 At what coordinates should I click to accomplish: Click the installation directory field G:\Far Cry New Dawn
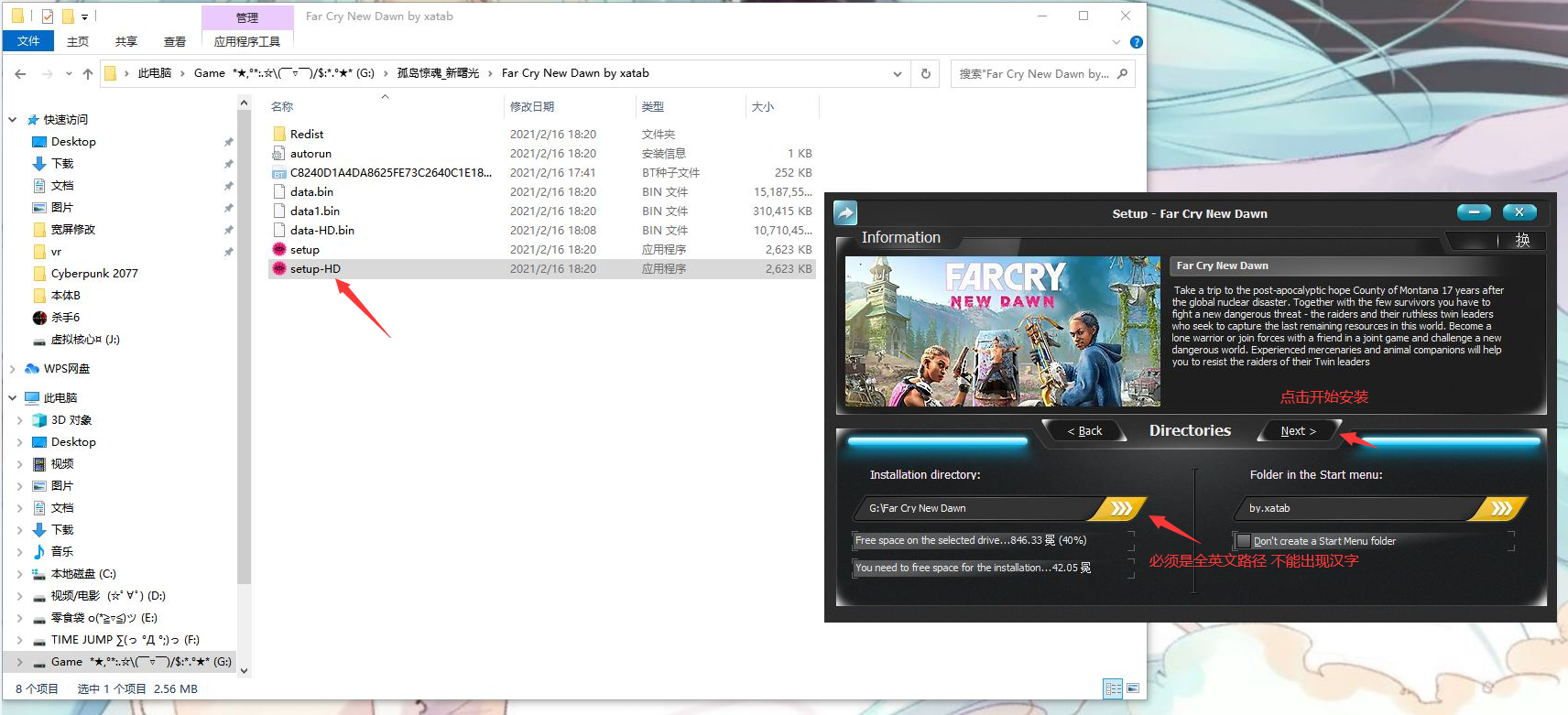coord(978,508)
